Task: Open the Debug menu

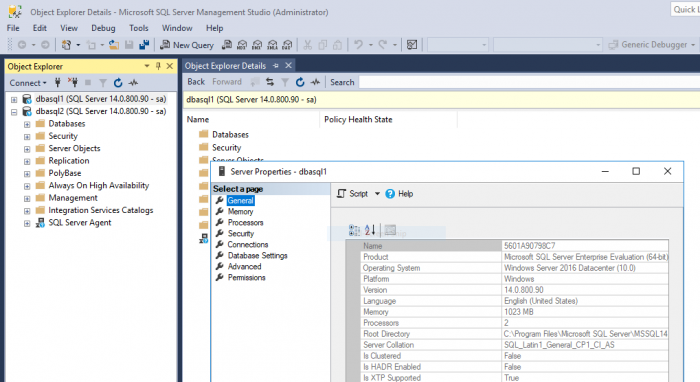Action: pos(103,28)
